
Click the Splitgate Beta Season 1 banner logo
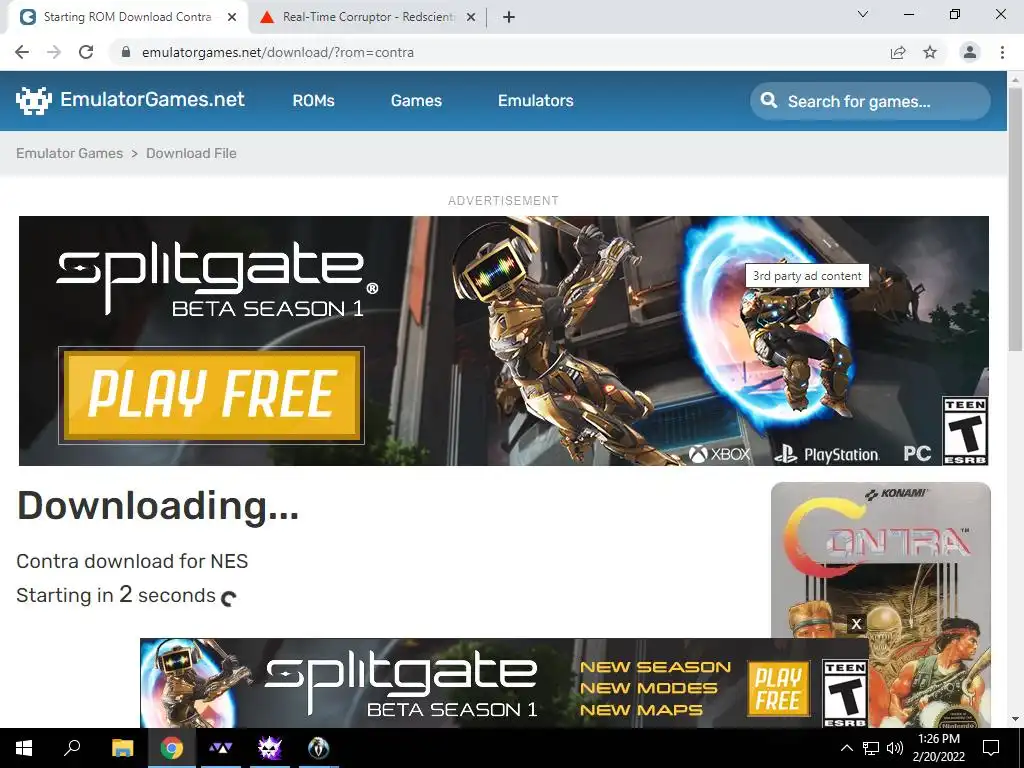click(217, 278)
